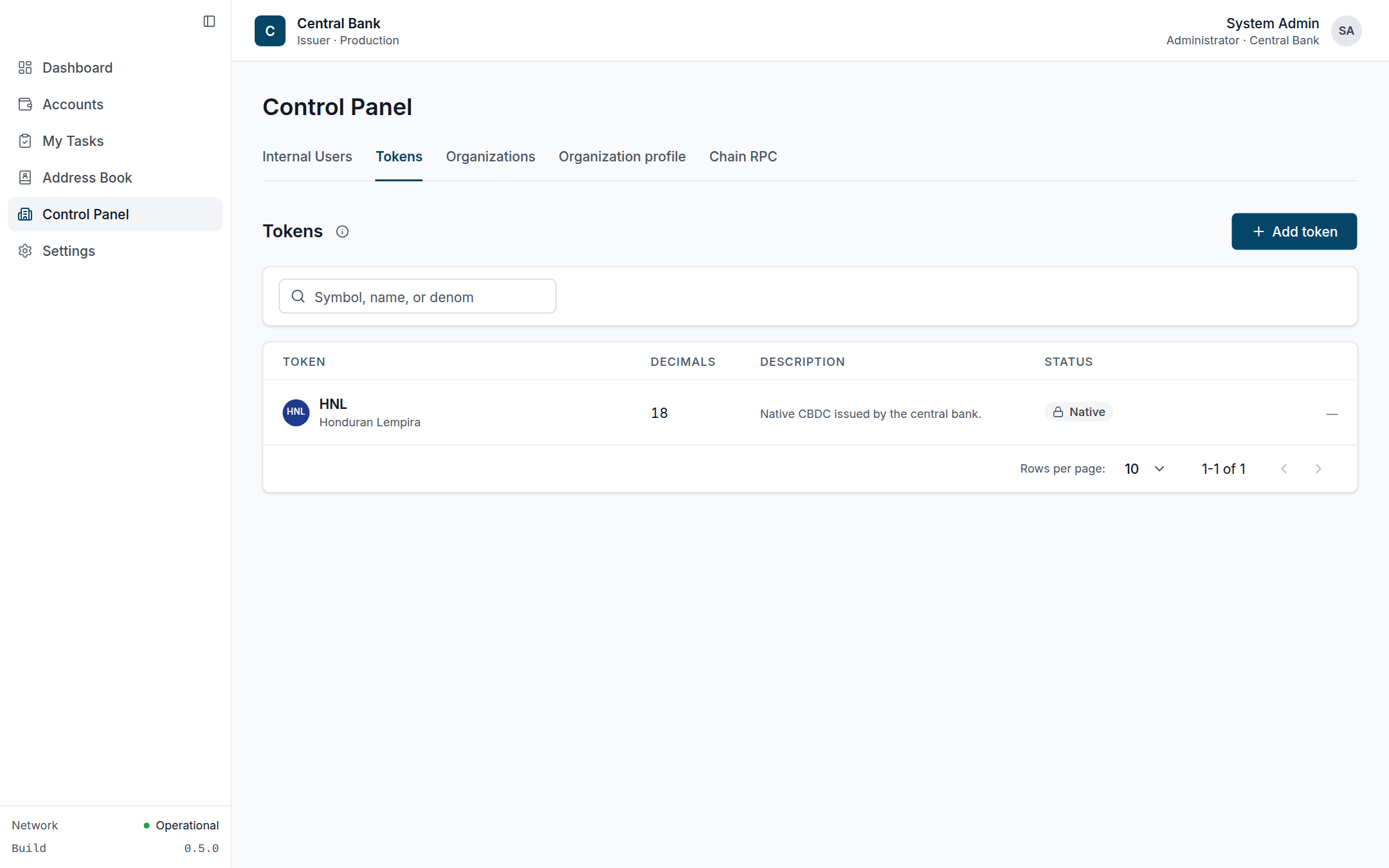
Task: Click the HNL token avatar
Action: coord(296,412)
